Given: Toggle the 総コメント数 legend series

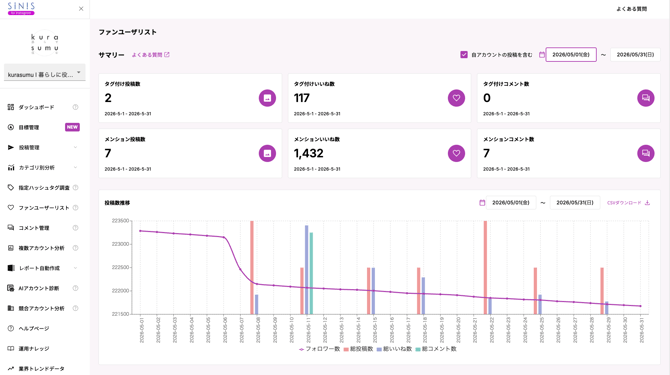Looking at the screenshot, I should point(435,349).
